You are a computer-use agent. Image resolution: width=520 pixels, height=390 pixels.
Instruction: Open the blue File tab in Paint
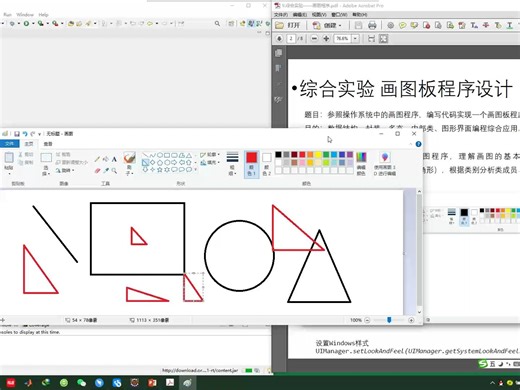pos(10,144)
